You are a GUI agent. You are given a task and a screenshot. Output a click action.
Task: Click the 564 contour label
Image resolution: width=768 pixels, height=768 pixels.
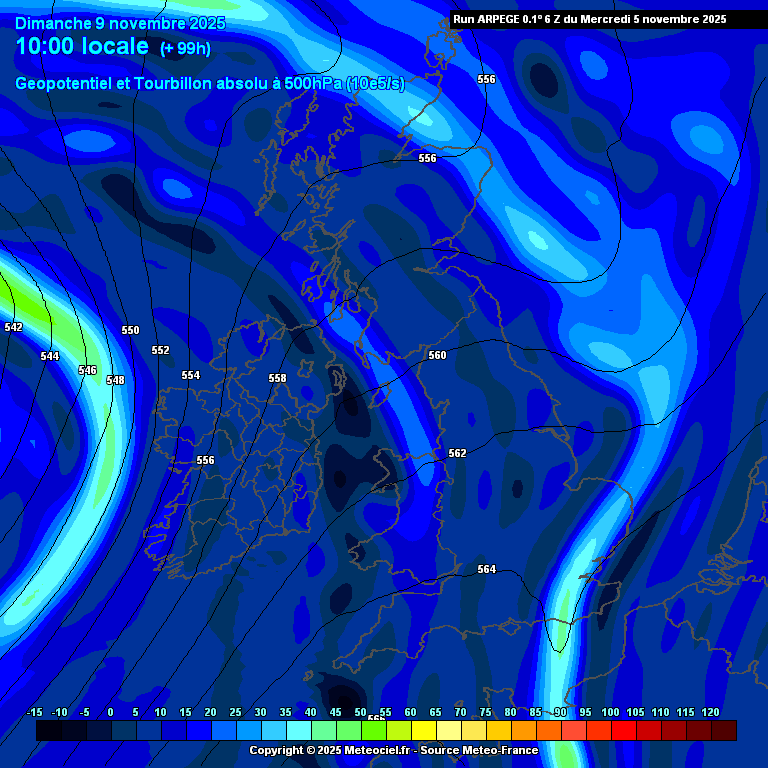(x=486, y=569)
